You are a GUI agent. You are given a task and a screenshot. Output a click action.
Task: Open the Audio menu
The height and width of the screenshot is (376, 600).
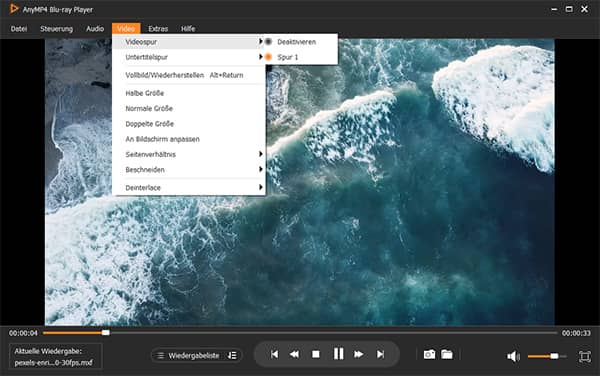click(95, 29)
